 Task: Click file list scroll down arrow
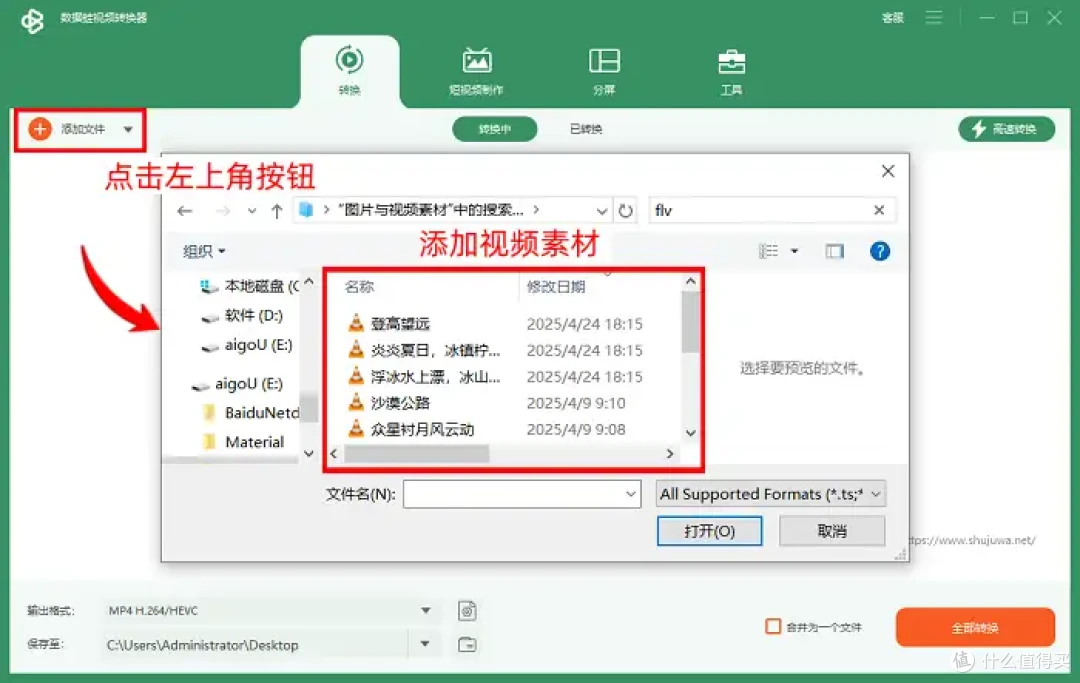[690, 433]
